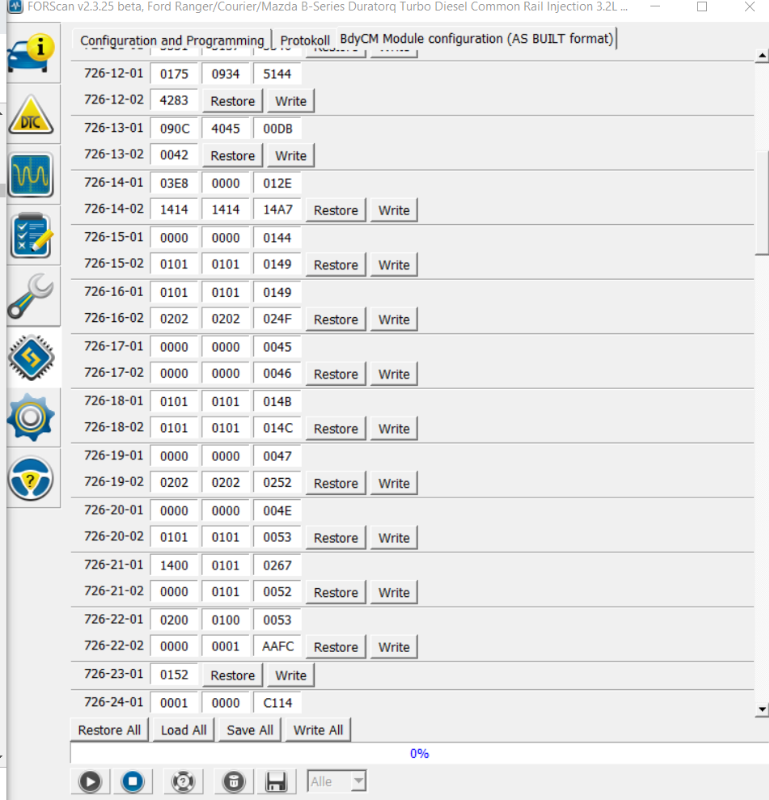Screen dimensions: 769x800
Task: Select BdyCM Module configuration tab
Action: click(477, 39)
